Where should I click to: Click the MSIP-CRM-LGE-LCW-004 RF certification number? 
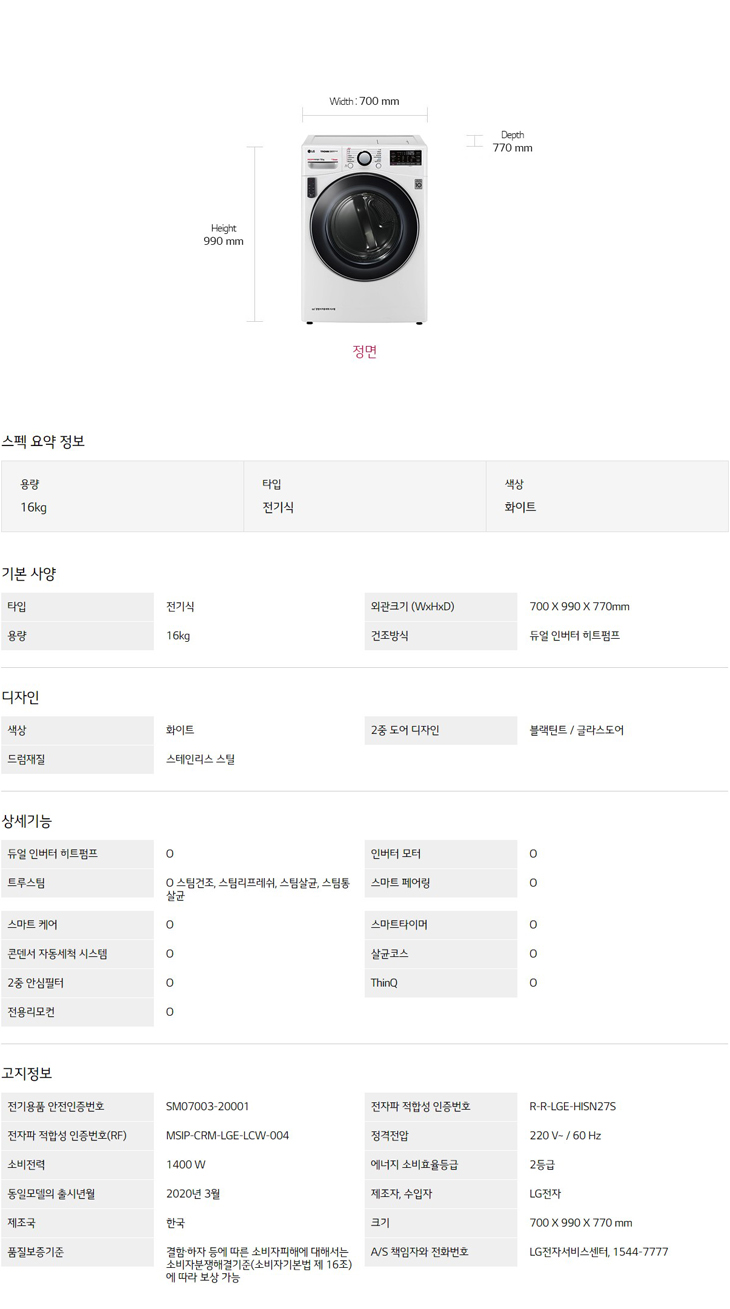click(227, 1135)
